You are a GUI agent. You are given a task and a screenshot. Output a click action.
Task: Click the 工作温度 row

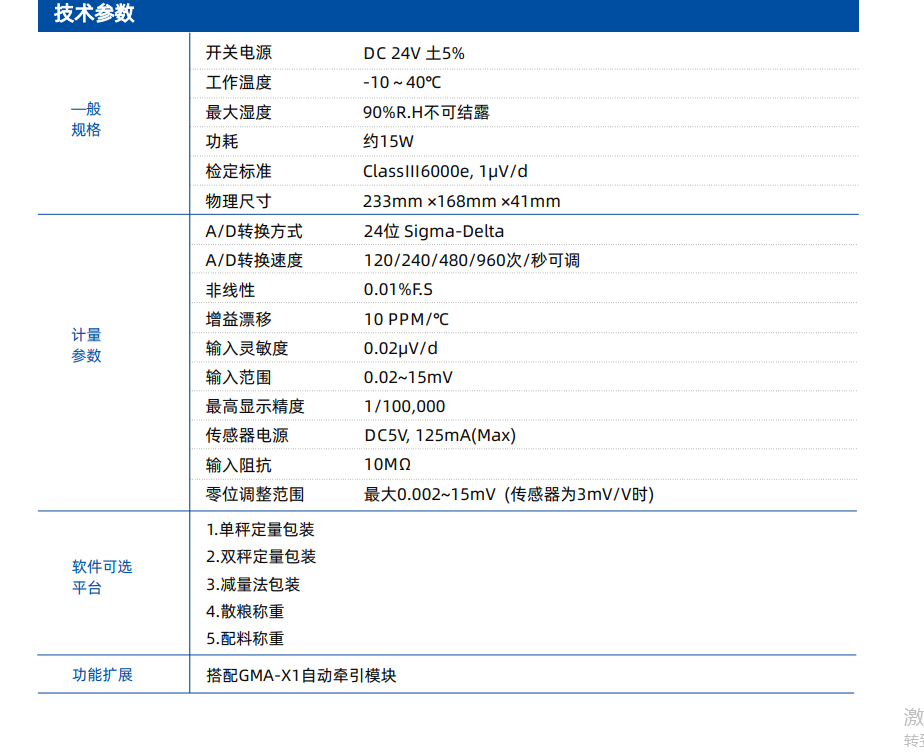tap(238, 83)
